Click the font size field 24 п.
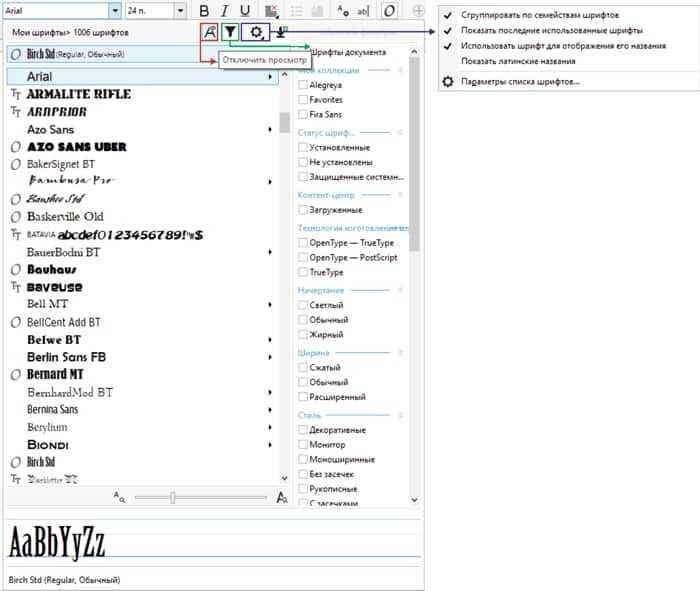The height and width of the screenshot is (591, 700). [x=150, y=11]
